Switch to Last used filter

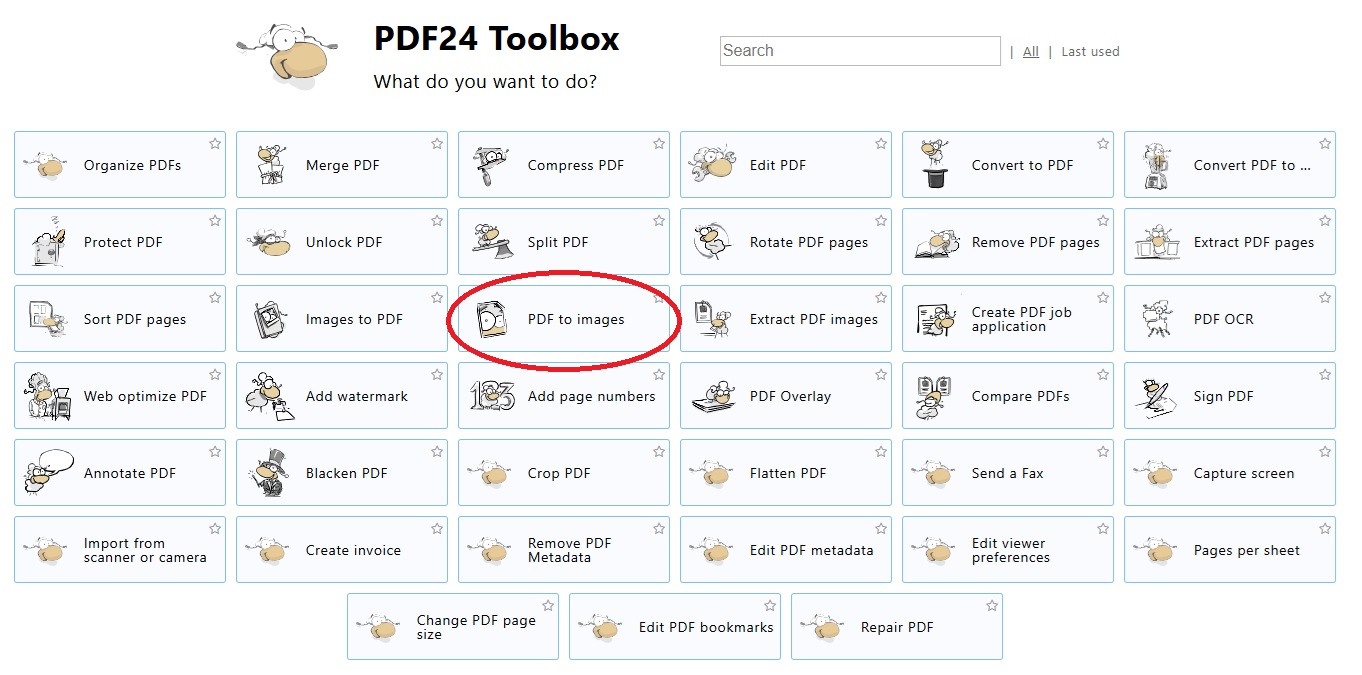pos(1090,52)
